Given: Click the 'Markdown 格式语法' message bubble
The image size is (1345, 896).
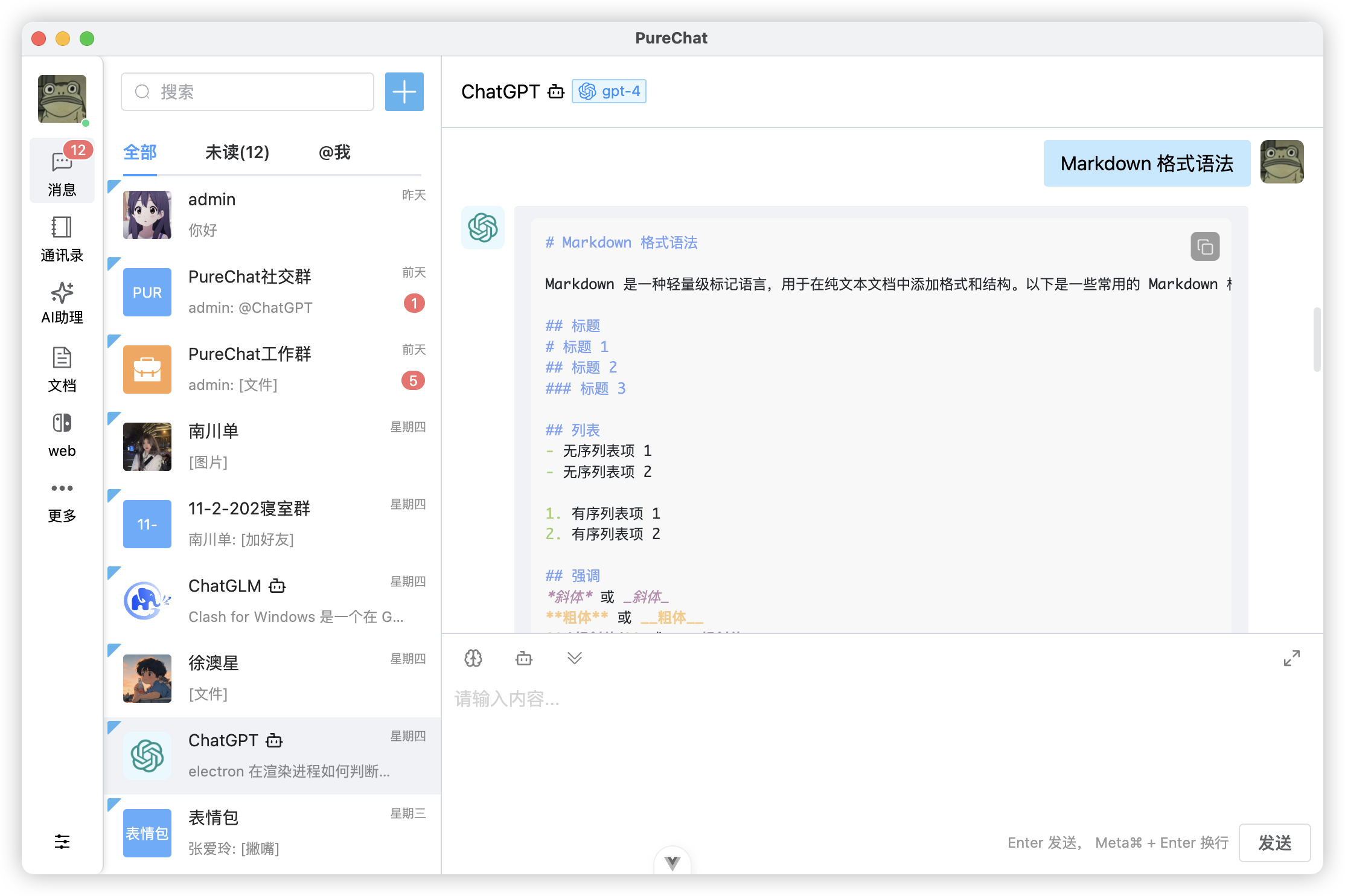Looking at the screenshot, I should point(1147,164).
